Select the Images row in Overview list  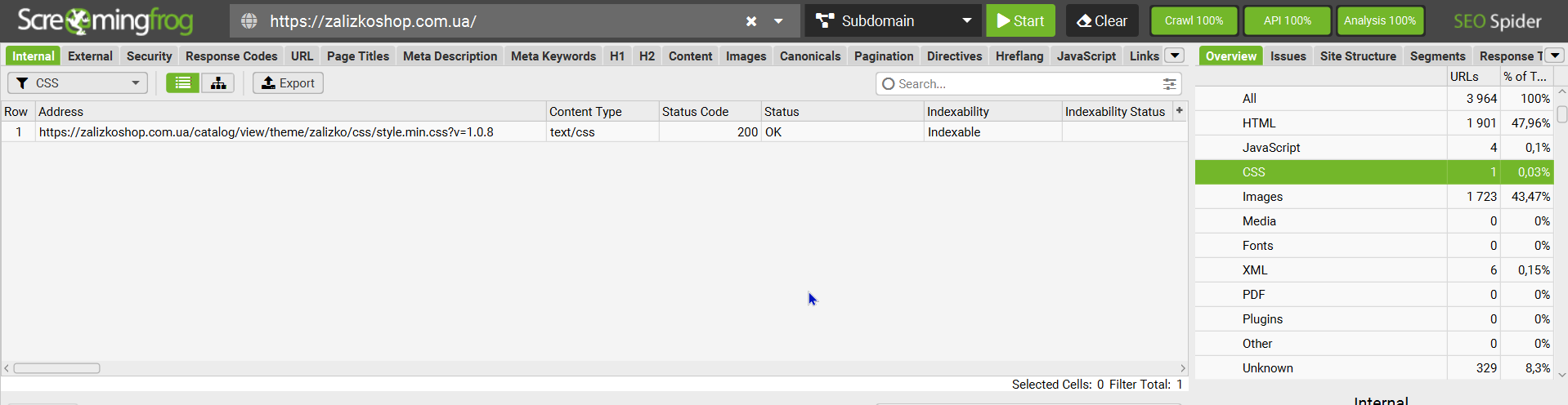point(1373,197)
